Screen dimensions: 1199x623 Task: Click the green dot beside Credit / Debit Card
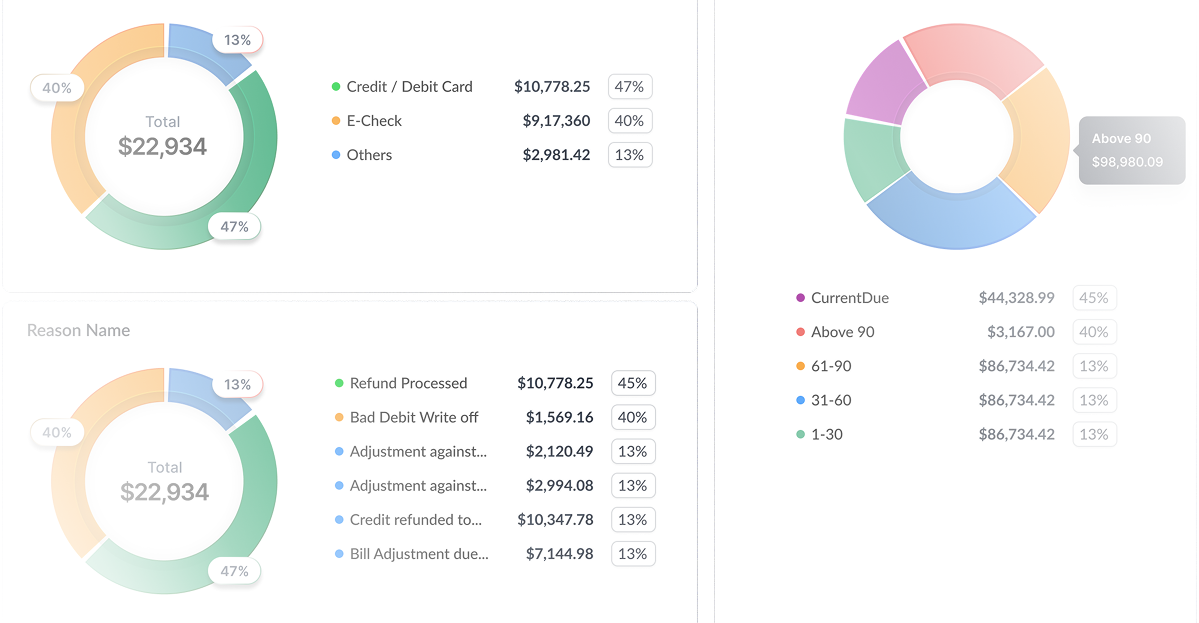coord(336,87)
